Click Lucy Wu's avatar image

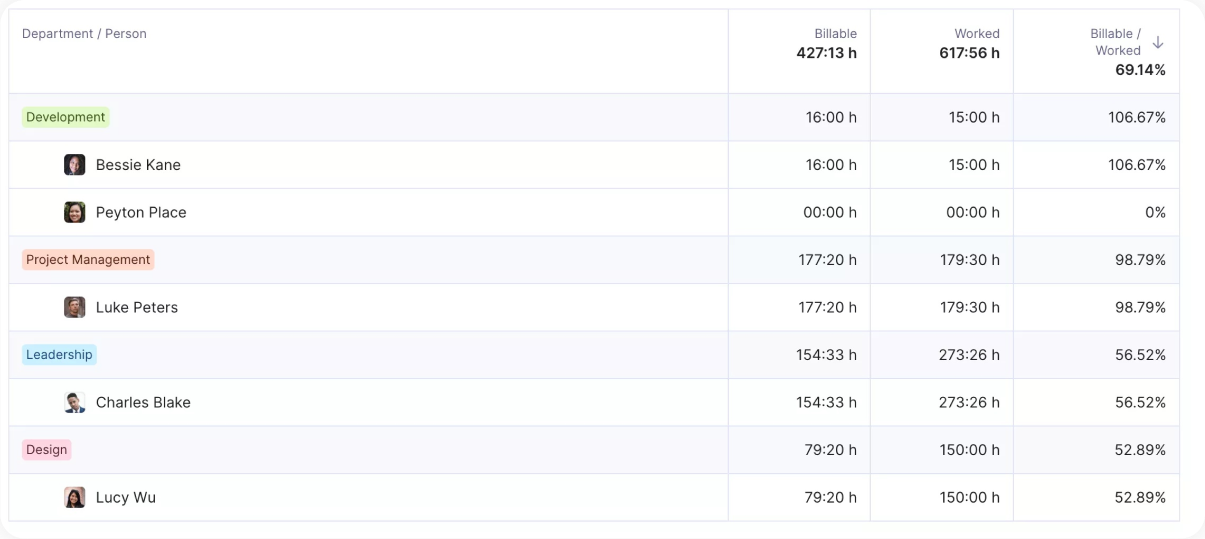point(75,497)
